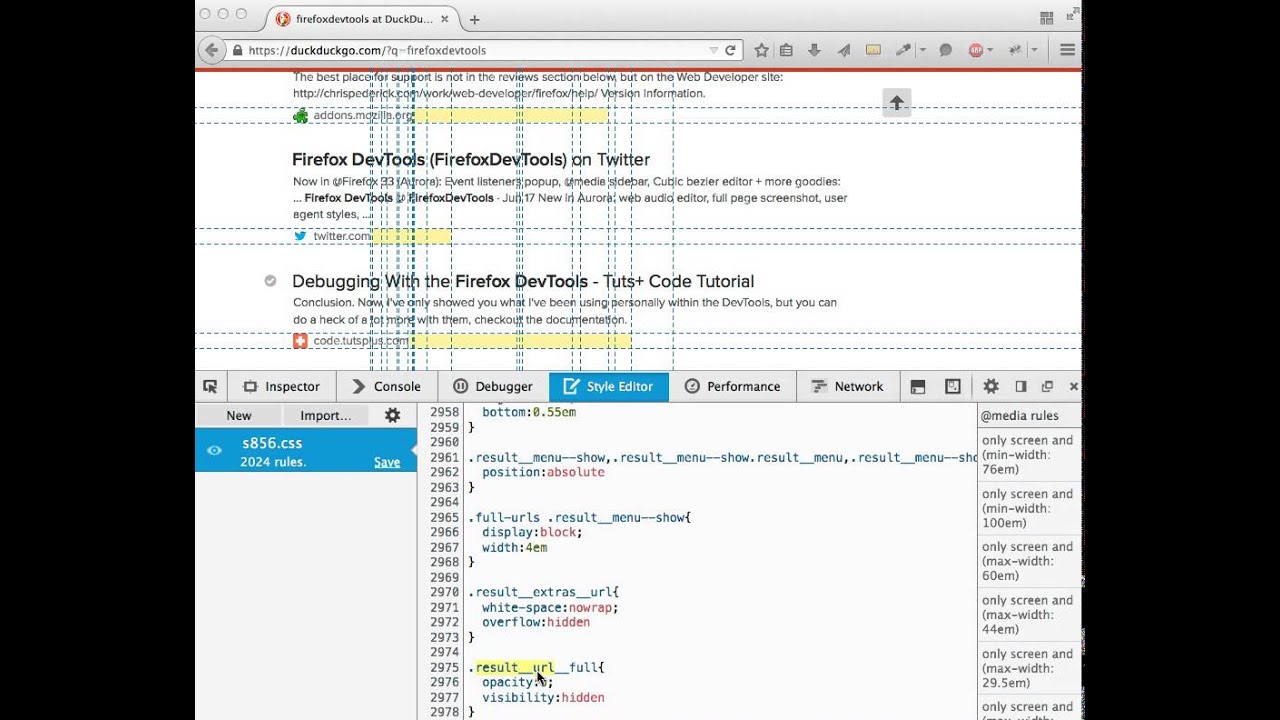Viewport: 1280px width, 720px height.
Task: Go back to previous page
Action: 210,50
